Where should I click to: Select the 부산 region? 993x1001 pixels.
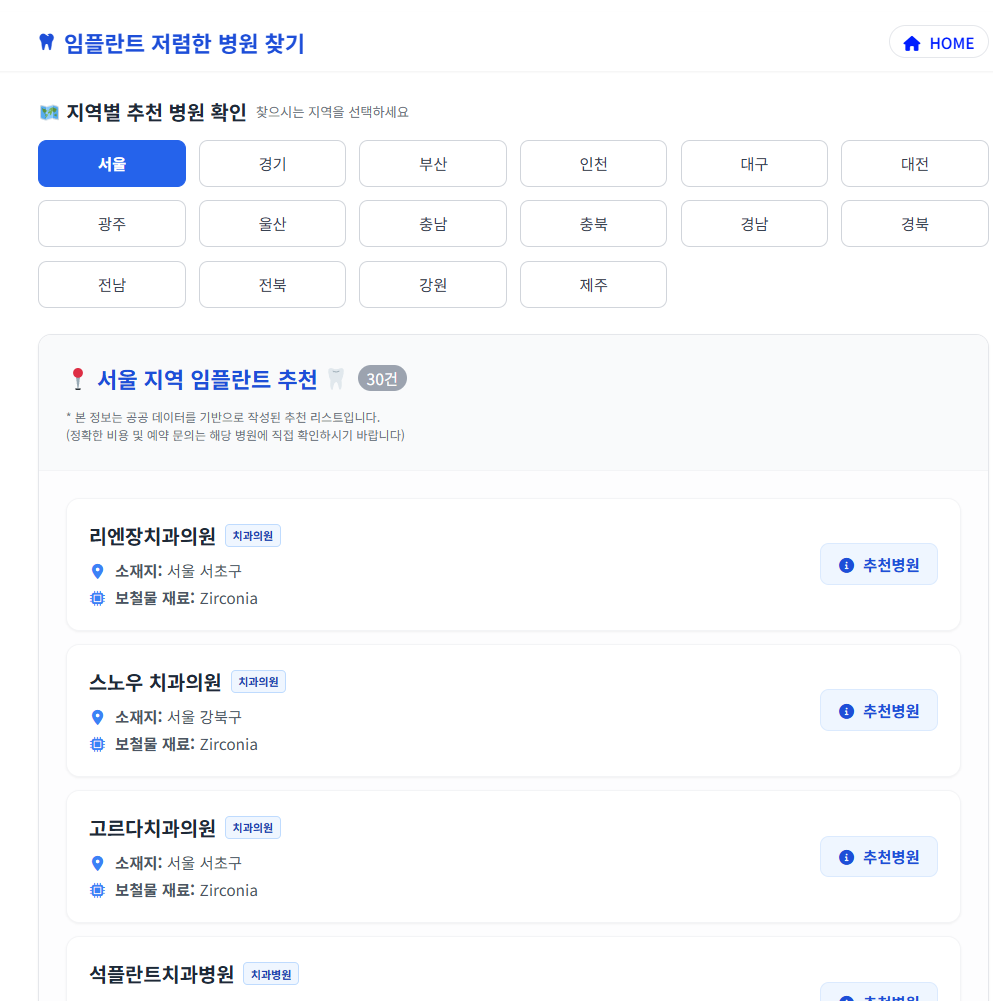tap(432, 163)
